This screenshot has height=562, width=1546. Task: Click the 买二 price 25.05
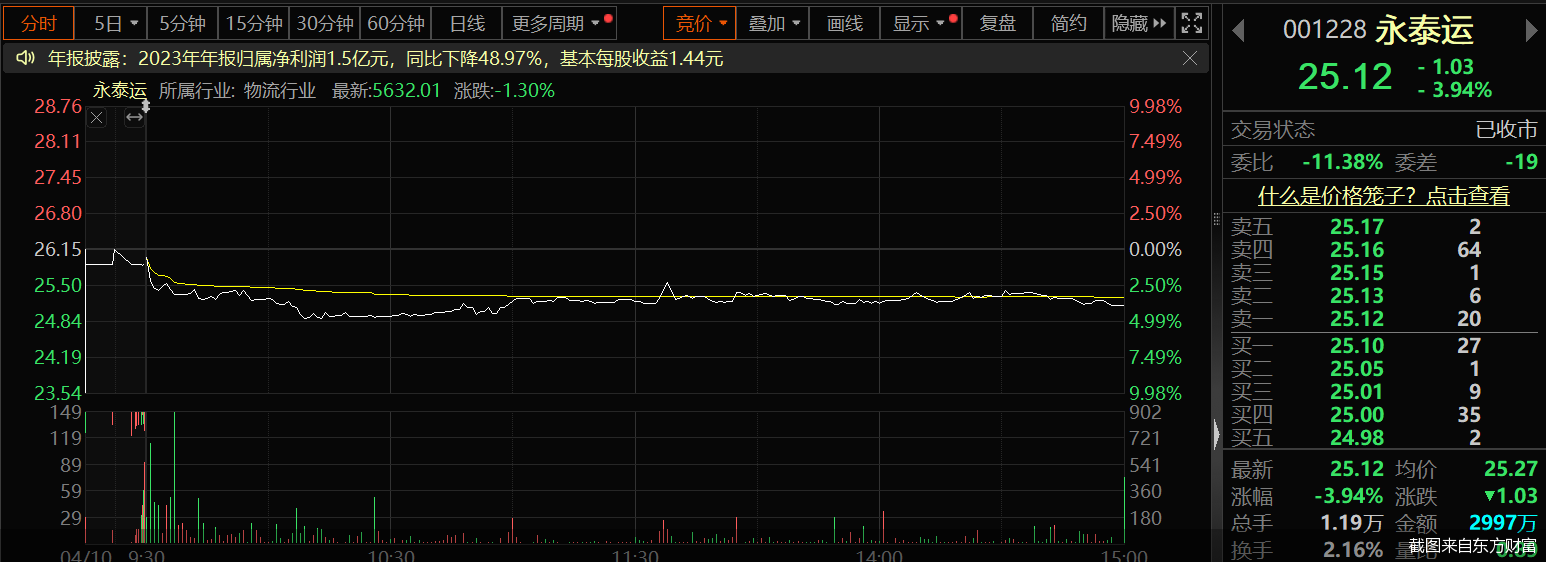1357,369
